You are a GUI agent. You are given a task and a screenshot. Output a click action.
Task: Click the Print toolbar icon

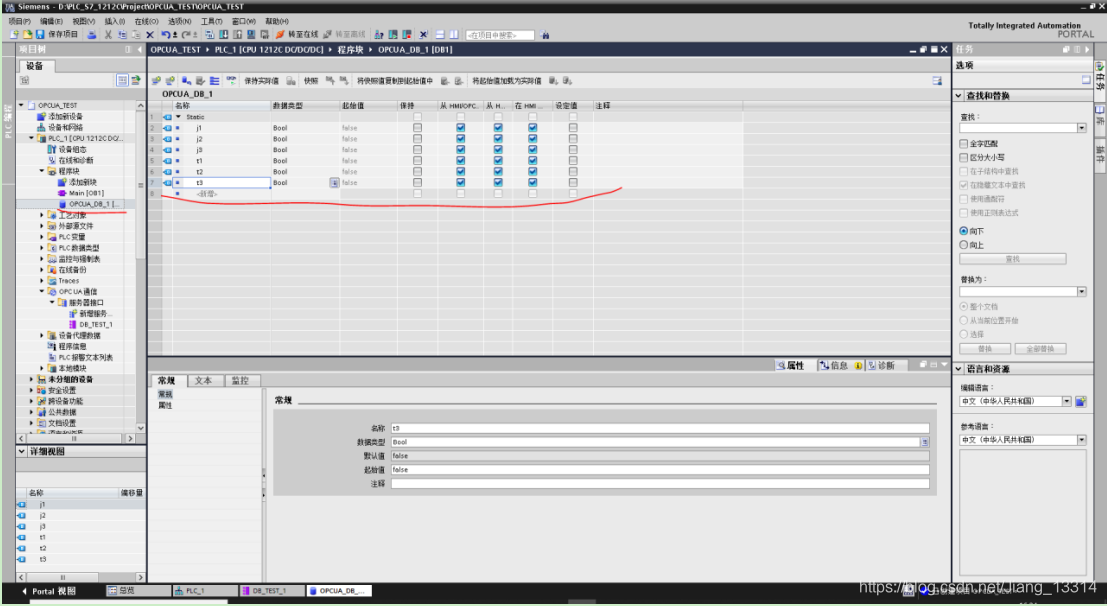(92, 34)
